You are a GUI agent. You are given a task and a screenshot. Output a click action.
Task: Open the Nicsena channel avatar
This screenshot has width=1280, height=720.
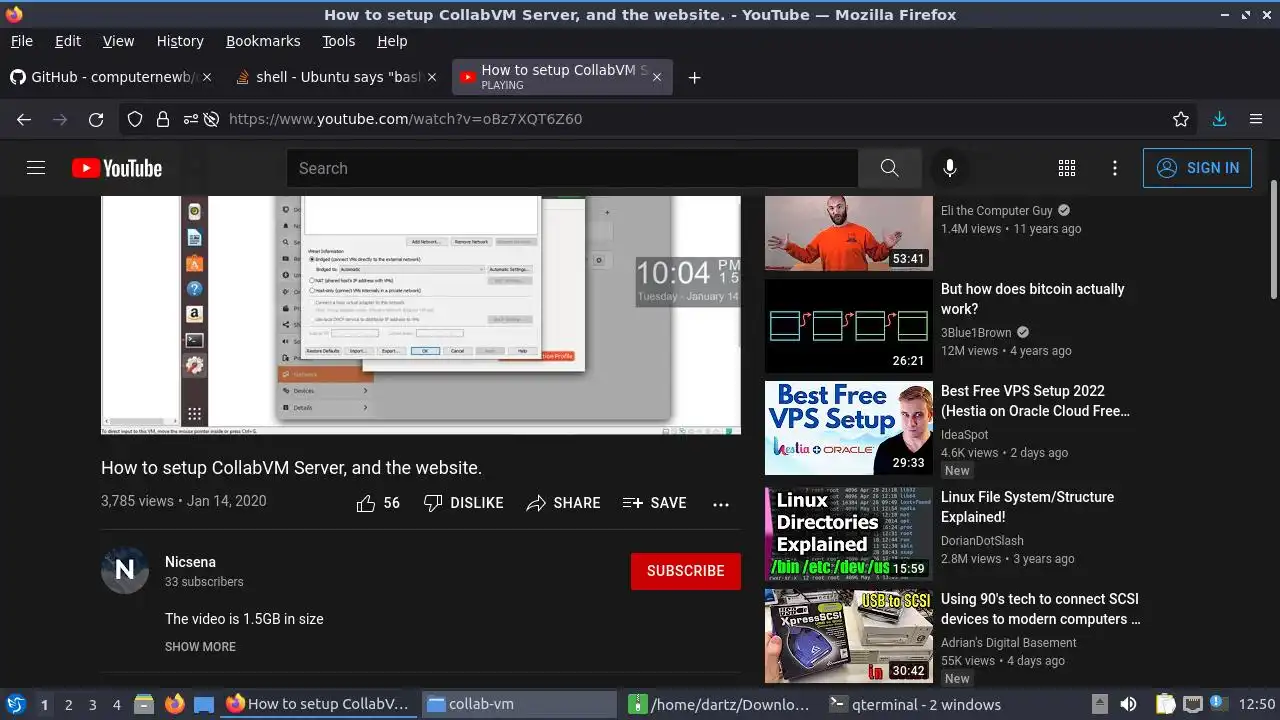(125, 570)
